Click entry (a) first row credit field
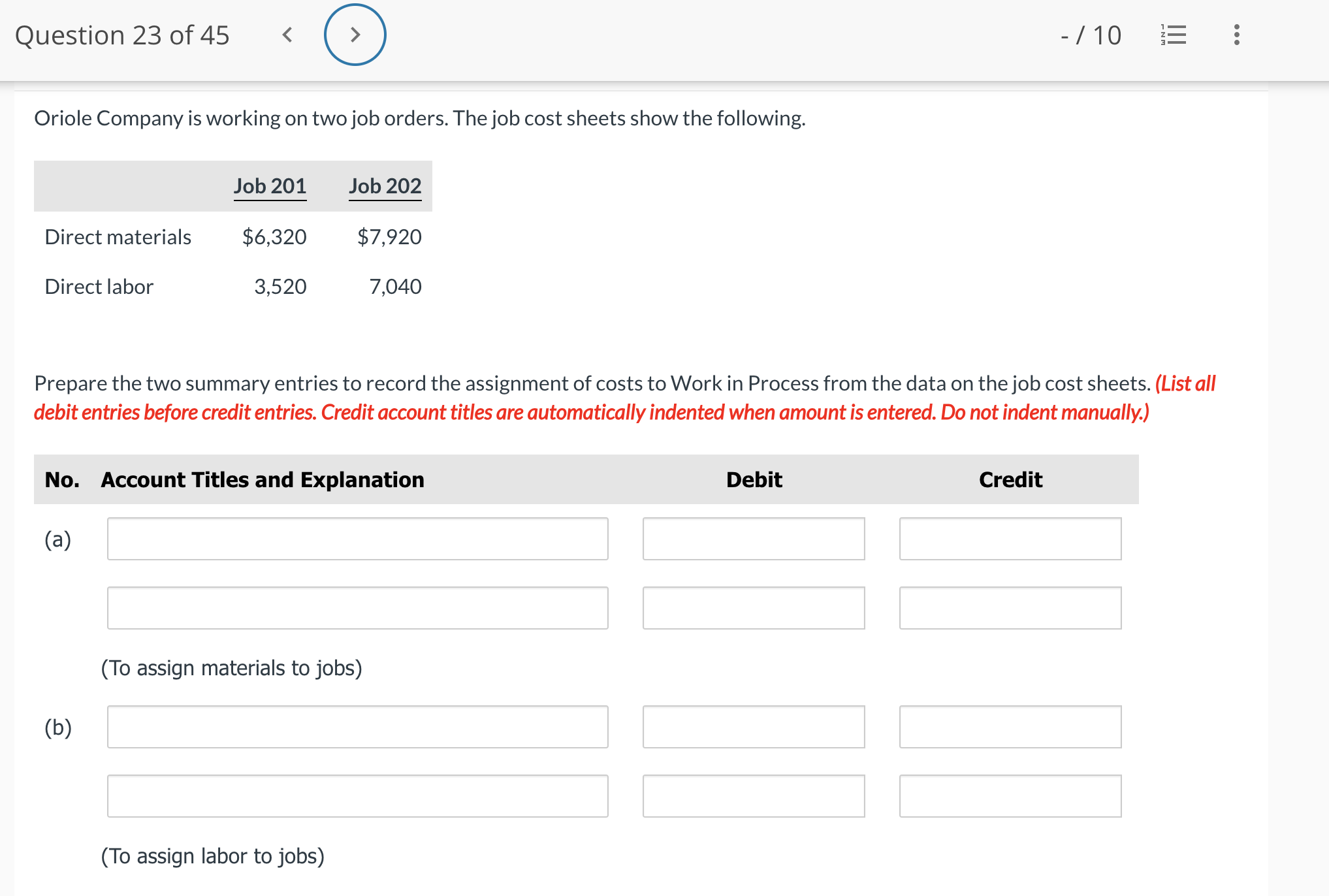 click(1010, 539)
